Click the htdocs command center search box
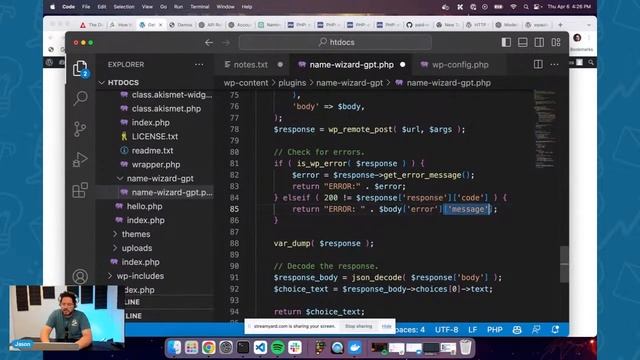This screenshot has height=360, width=640. pyautogui.click(x=335, y=42)
